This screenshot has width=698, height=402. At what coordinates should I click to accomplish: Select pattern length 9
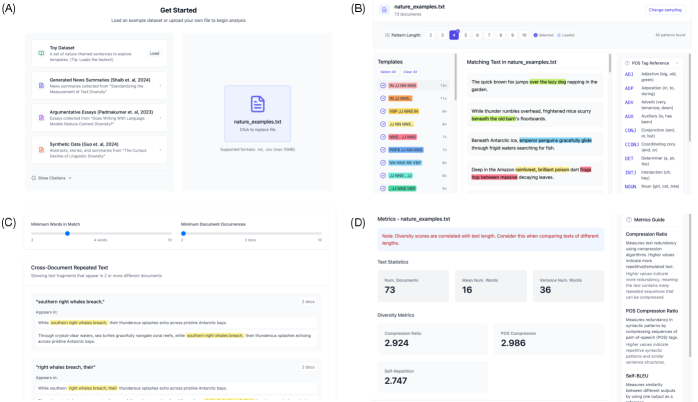pyautogui.click(x=512, y=35)
